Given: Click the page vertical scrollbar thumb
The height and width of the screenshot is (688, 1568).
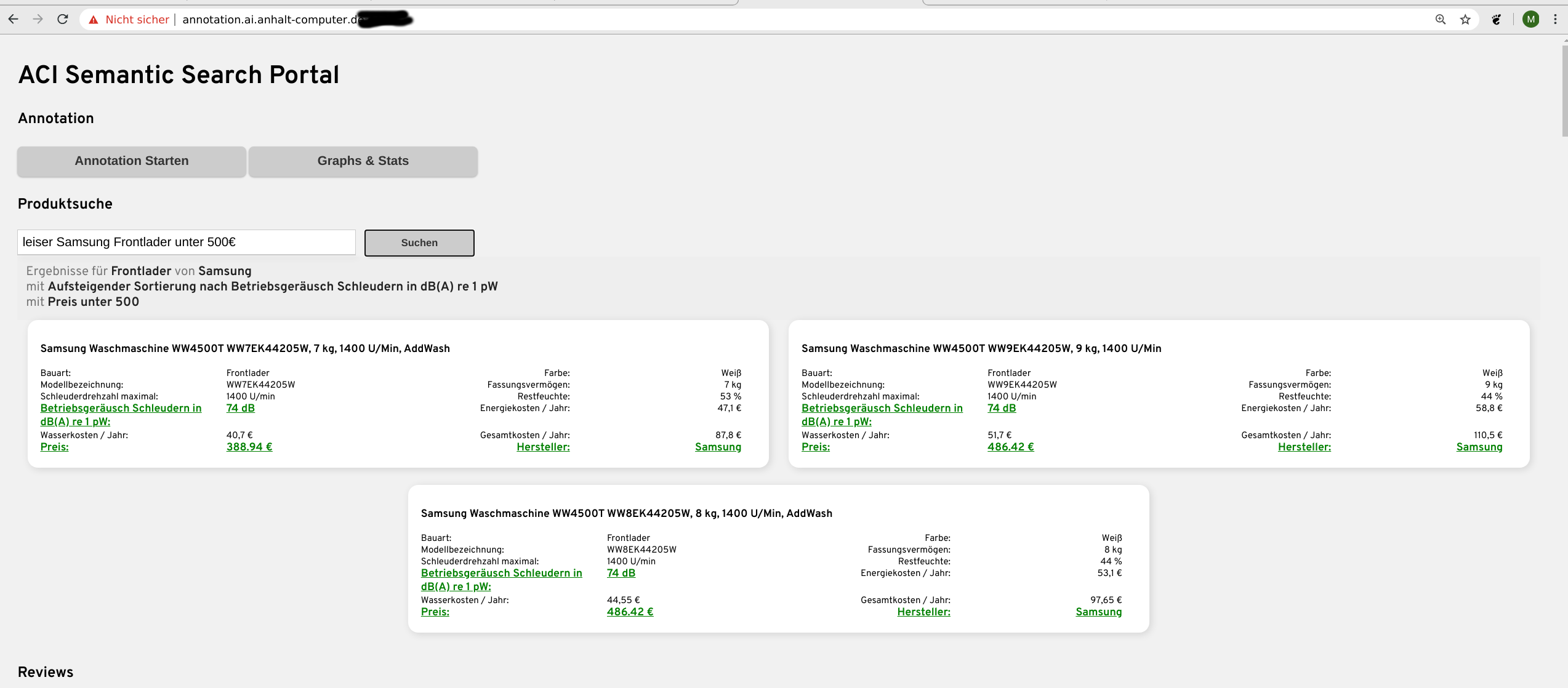Looking at the screenshot, I should [1564, 90].
